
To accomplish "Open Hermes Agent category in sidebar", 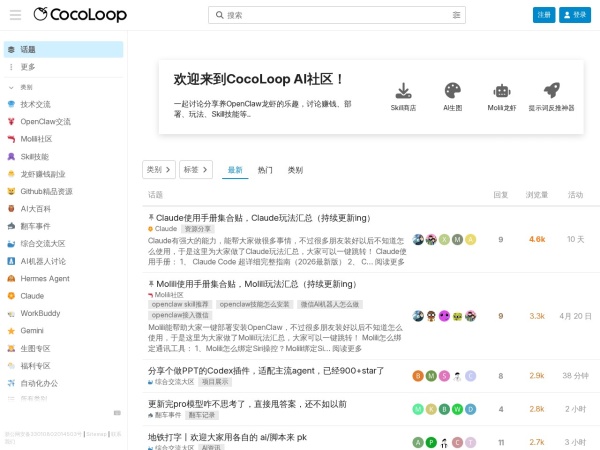I will point(45,279).
